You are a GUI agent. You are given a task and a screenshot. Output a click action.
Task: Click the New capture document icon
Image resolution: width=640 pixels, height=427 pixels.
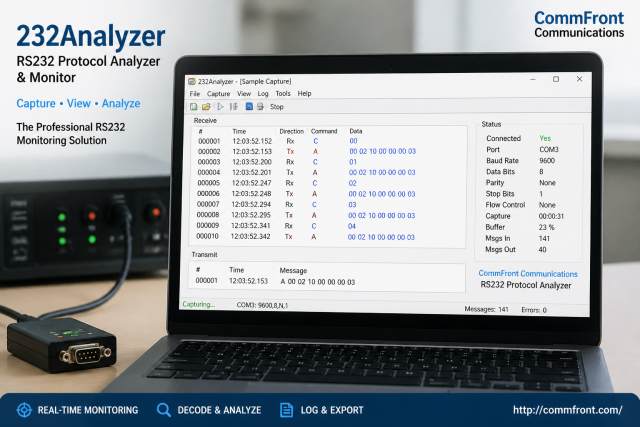[193, 107]
